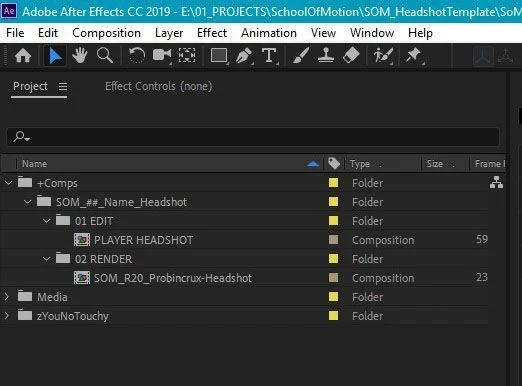Click the Home screen icon

pos(23,56)
